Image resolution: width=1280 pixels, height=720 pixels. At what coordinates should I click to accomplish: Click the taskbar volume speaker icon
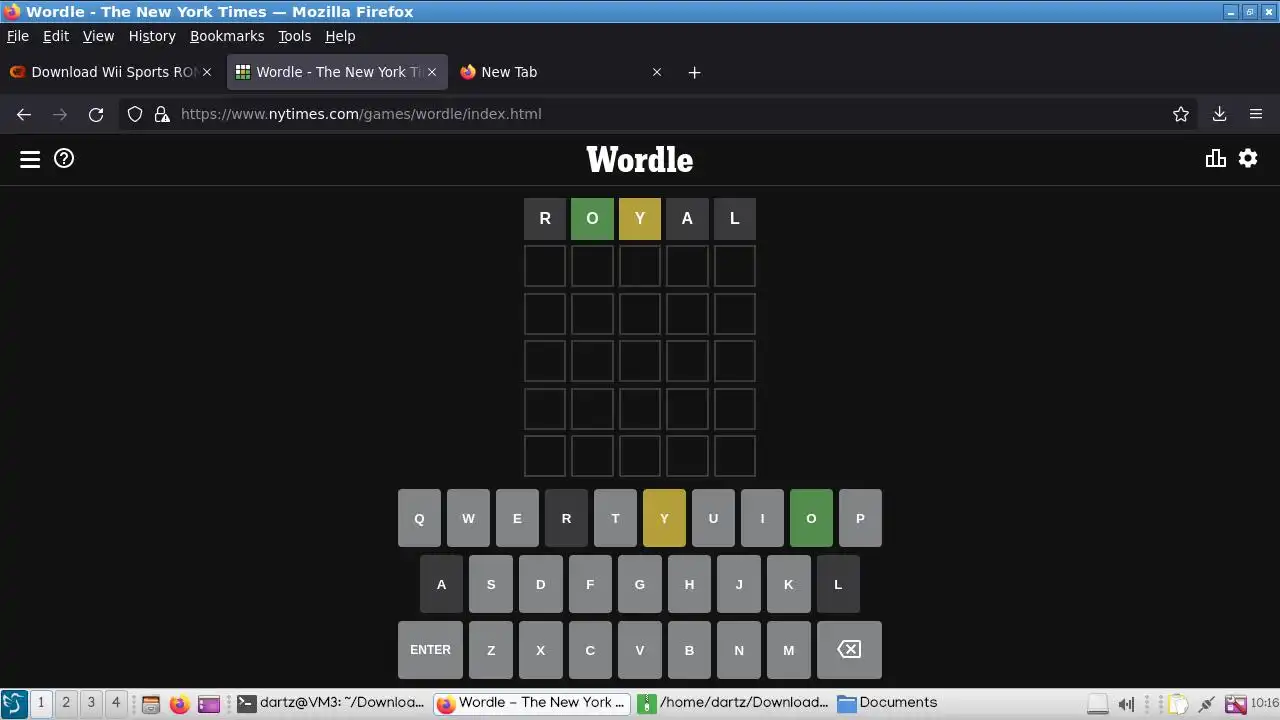click(x=1126, y=704)
